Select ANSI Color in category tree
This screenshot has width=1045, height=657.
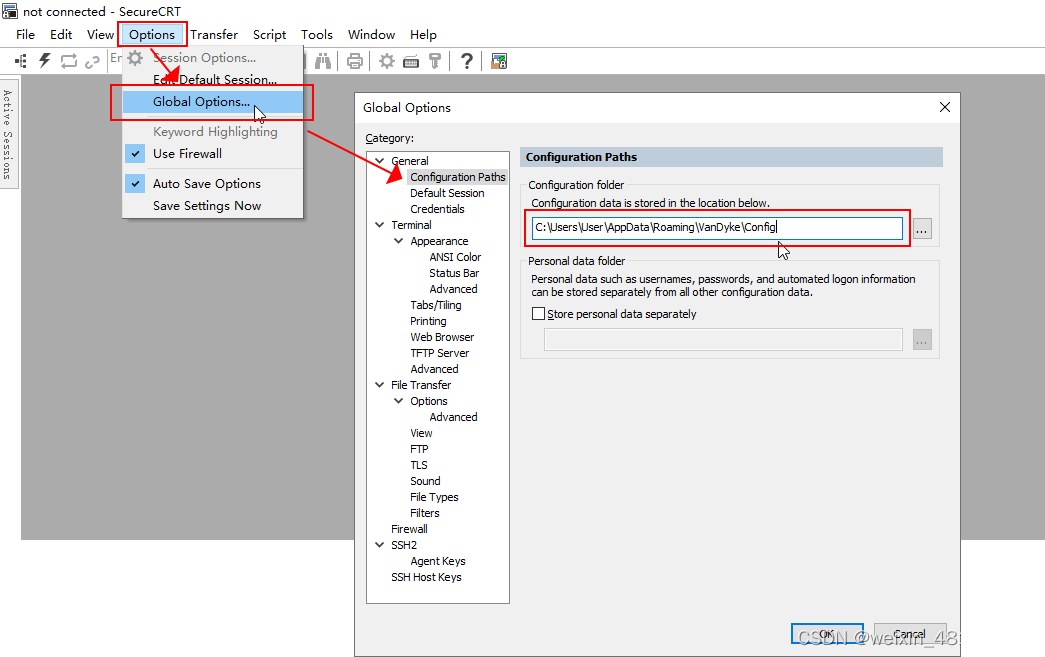[x=455, y=257]
